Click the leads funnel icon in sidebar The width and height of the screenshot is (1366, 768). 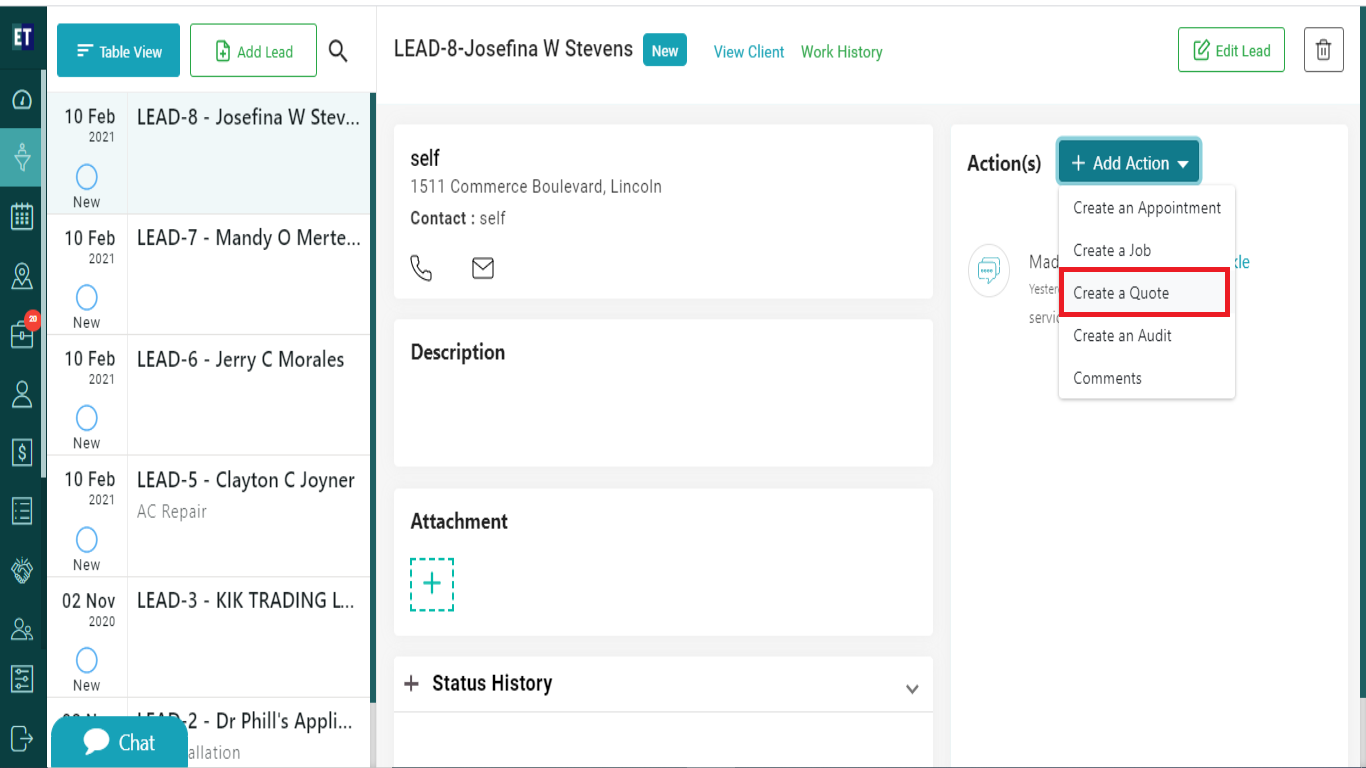pyautogui.click(x=22, y=158)
